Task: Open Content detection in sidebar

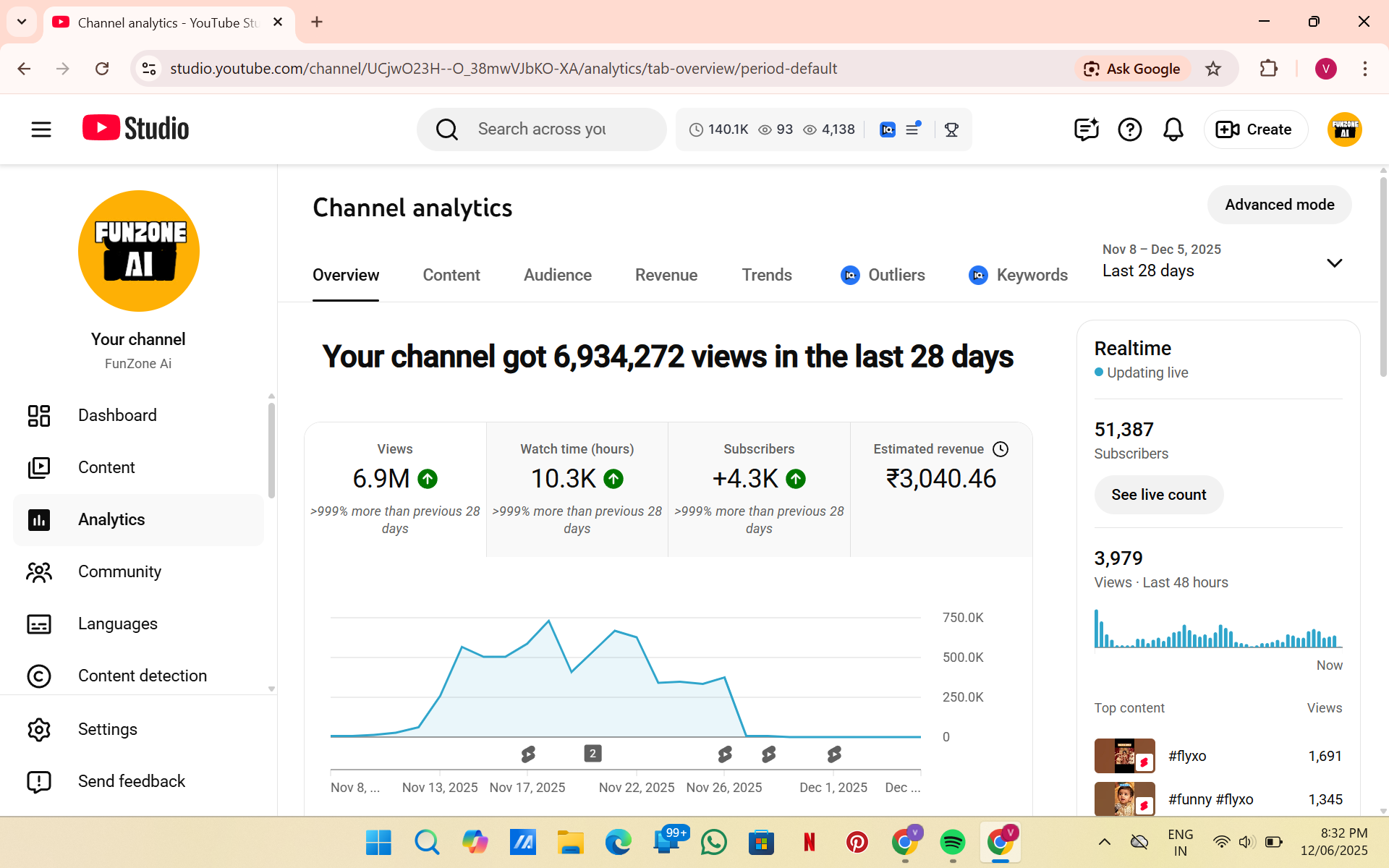Action: pyautogui.click(x=142, y=676)
